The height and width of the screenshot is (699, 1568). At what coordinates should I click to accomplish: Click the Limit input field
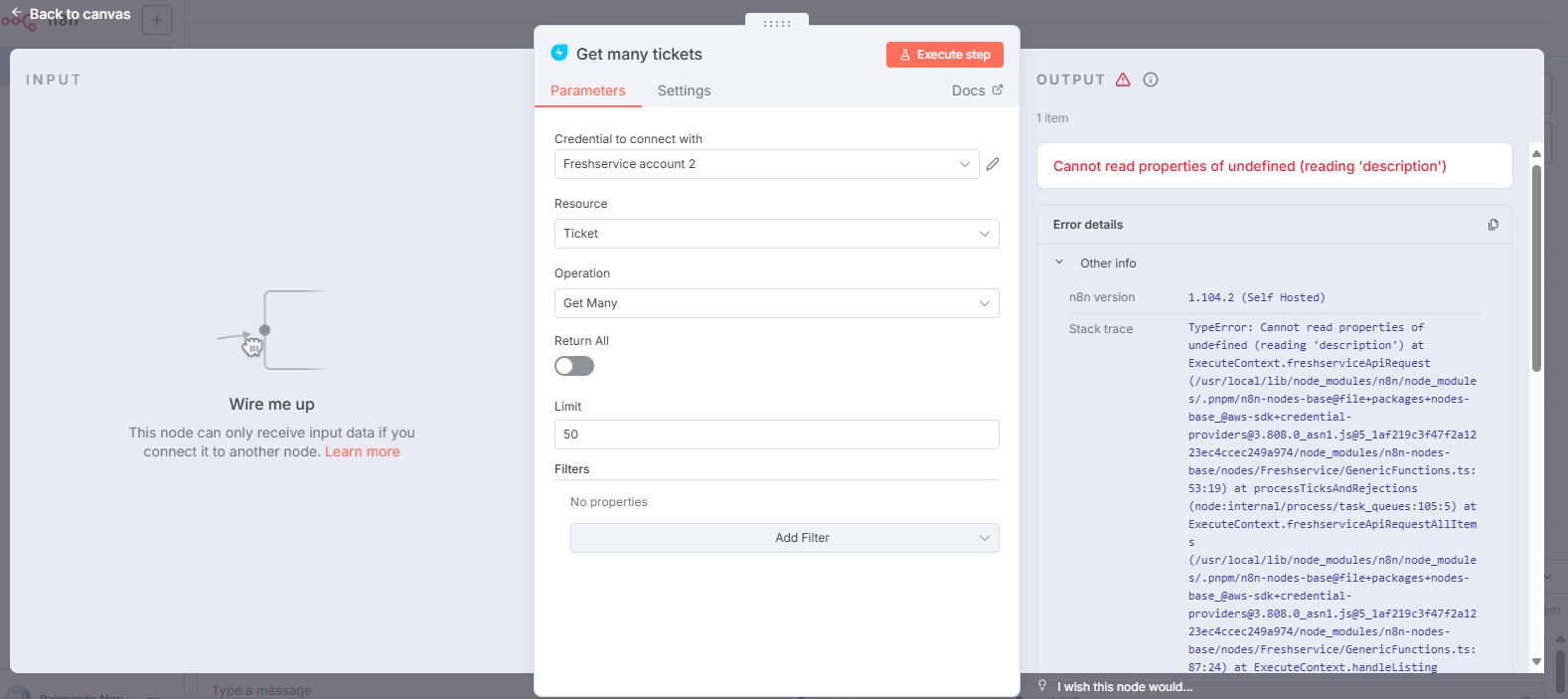coord(776,435)
